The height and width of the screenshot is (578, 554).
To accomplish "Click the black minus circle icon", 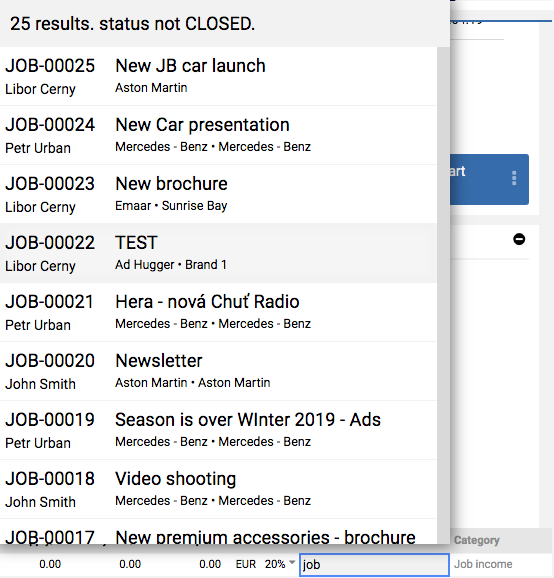I will pyautogui.click(x=519, y=239).
